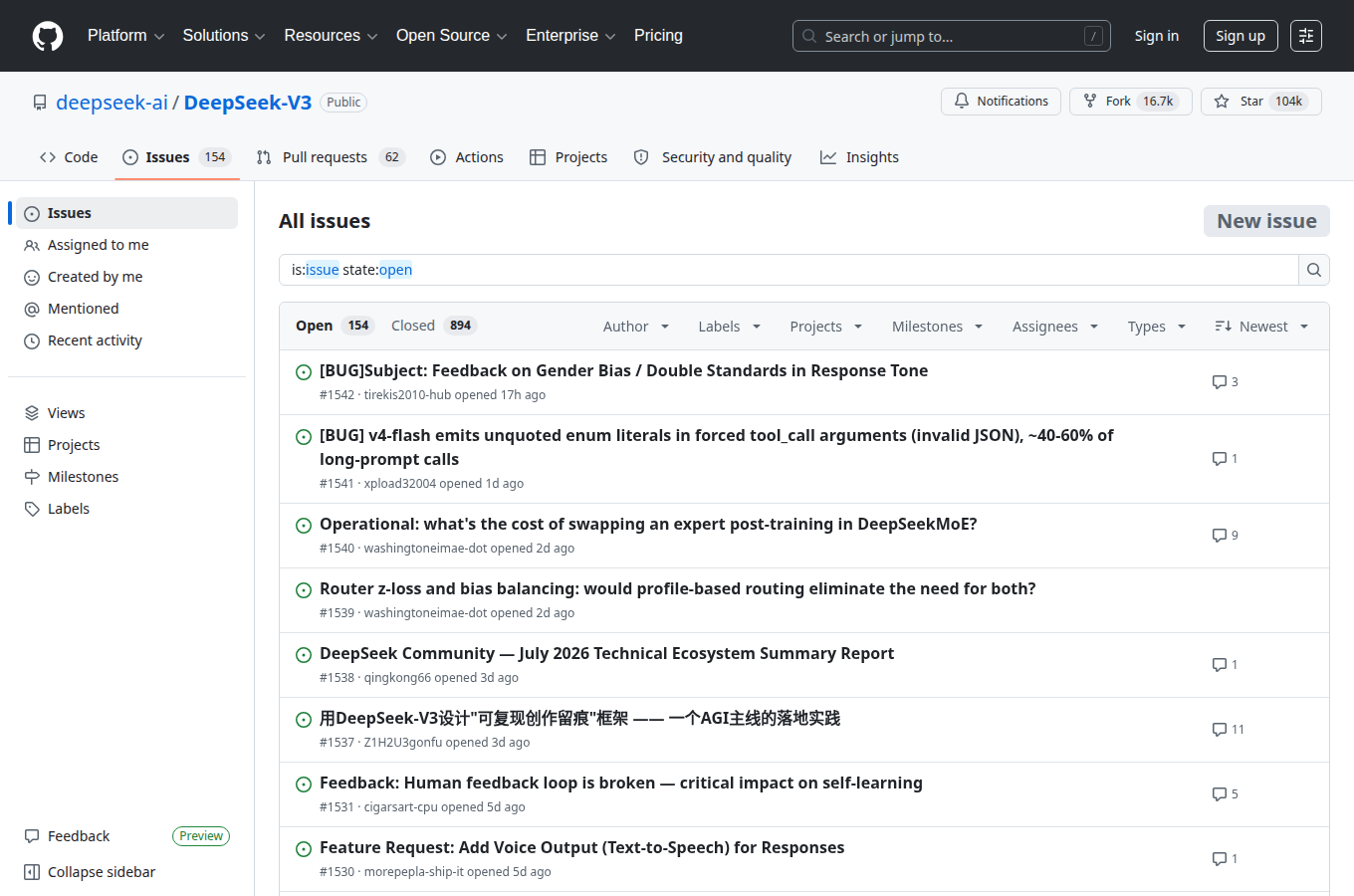
Task: Open the Assignees filter dropdown
Action: pyautogui.click(x=1055, y=327)
